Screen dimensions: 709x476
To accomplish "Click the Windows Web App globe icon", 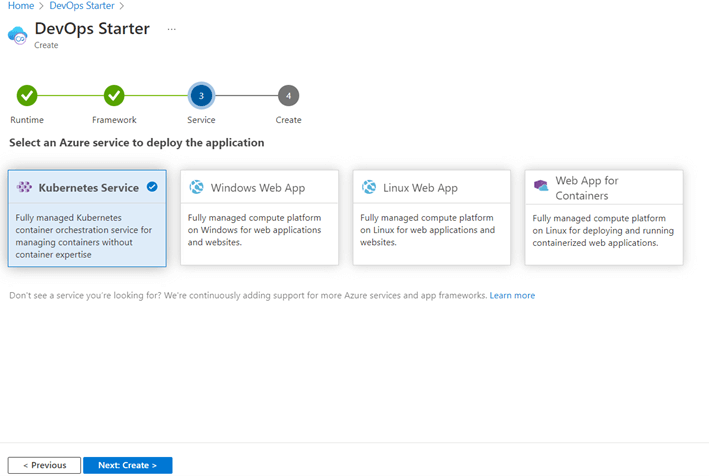I will coord(196,187).
